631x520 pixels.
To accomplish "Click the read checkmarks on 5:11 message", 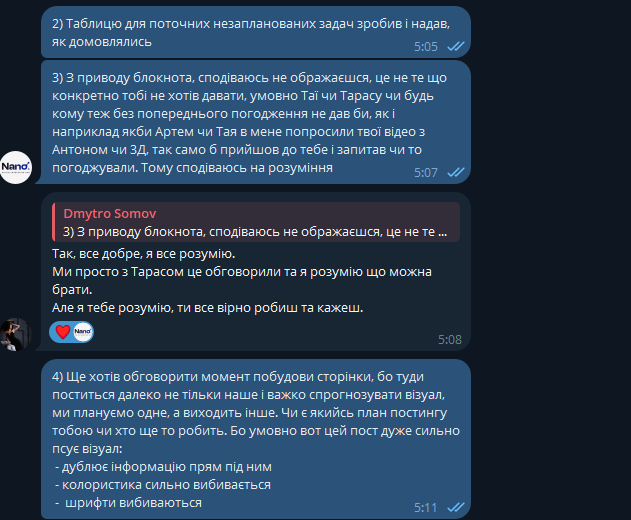I will (456, 507).
